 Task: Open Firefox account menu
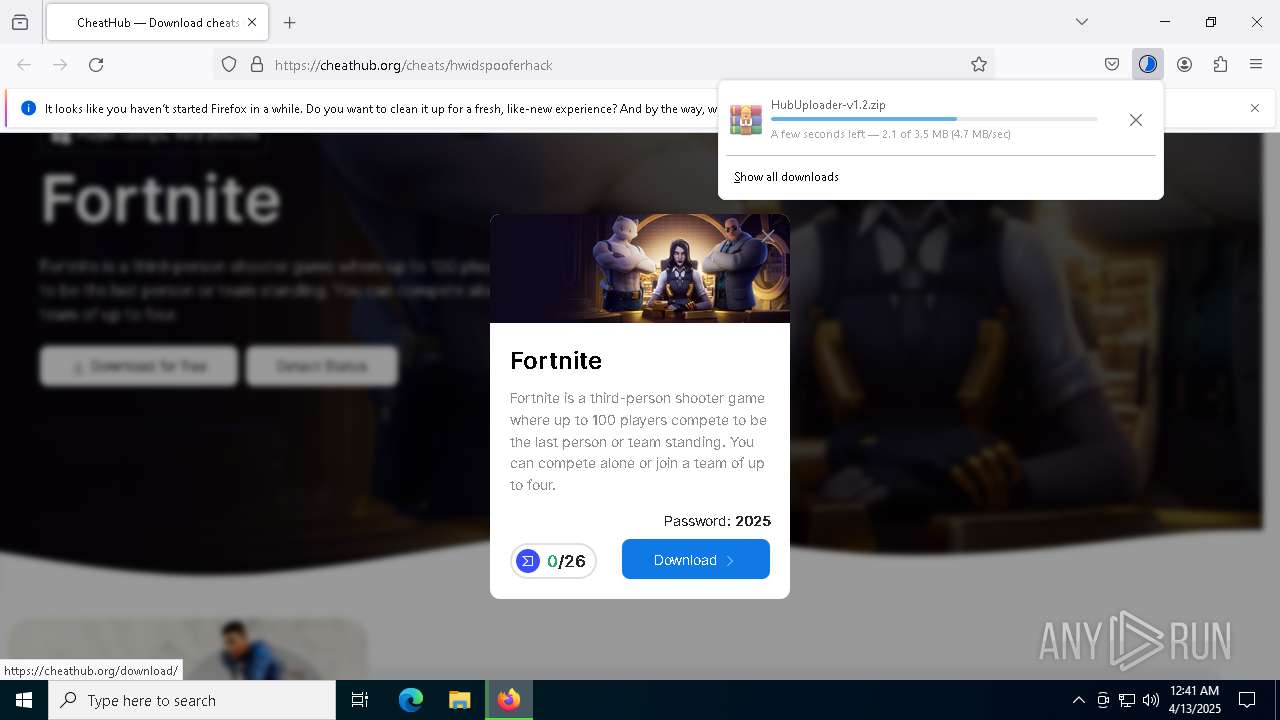pyautogui.click(x=1184, y=65)
